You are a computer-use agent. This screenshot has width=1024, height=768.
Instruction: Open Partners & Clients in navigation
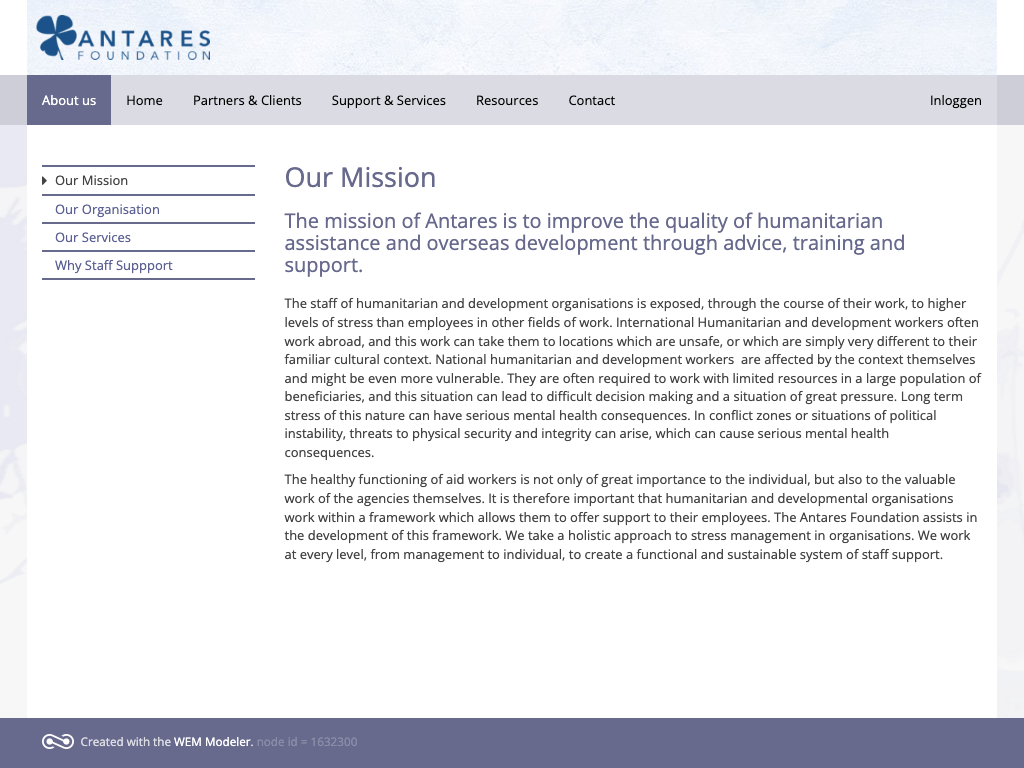tap(247, 100)
